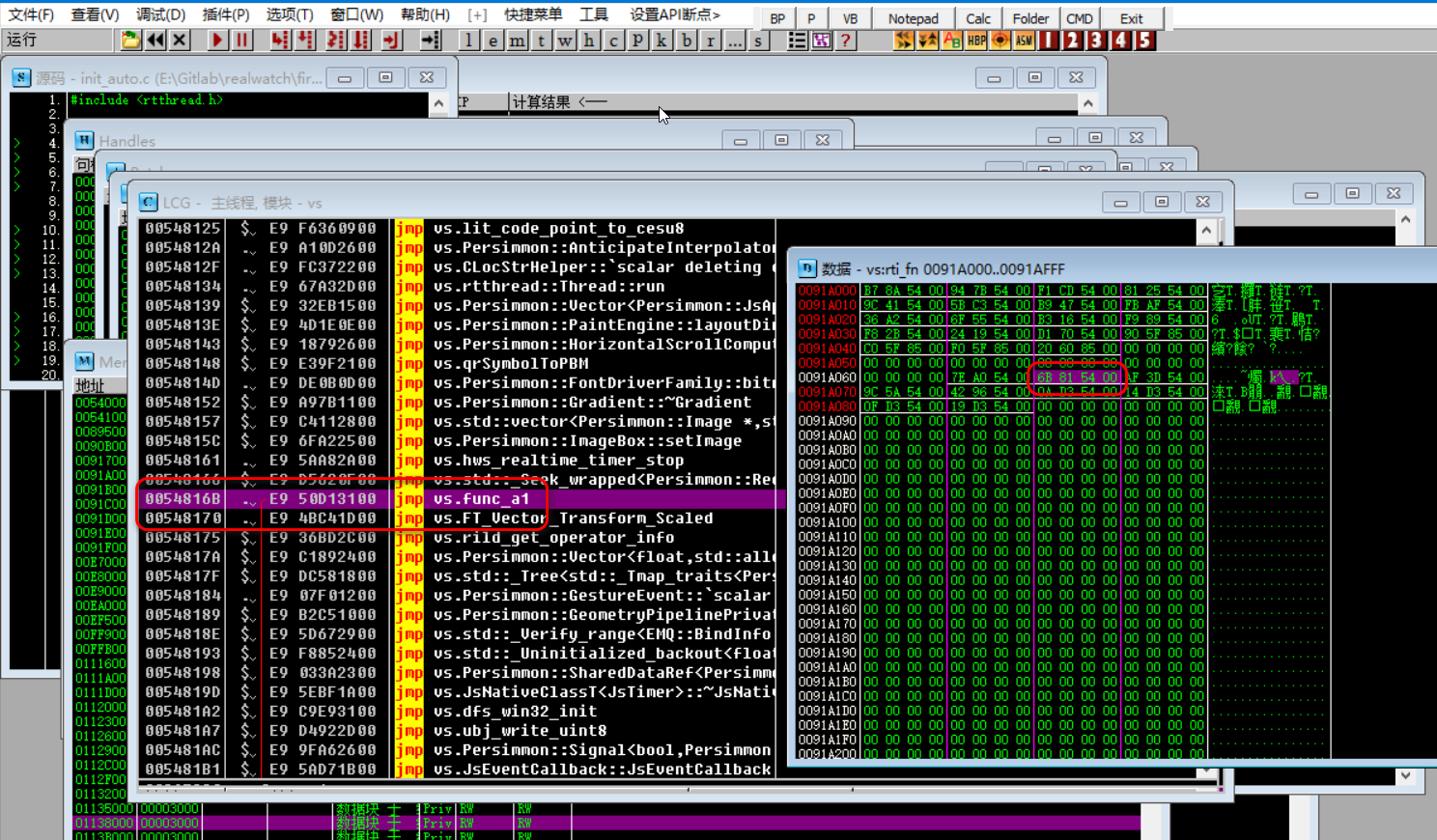
Task: Open handles window with the 'h' button
Action: pos(589,40)
